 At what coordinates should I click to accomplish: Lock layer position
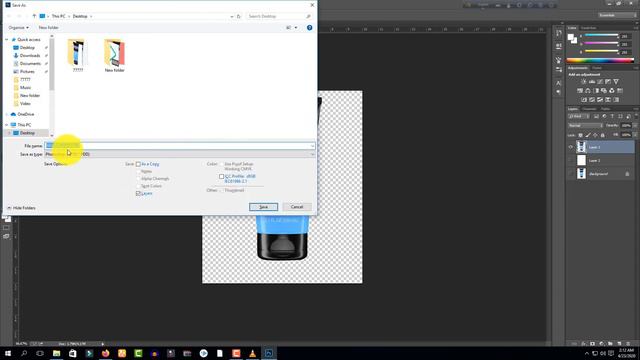[x=595, y=135]
